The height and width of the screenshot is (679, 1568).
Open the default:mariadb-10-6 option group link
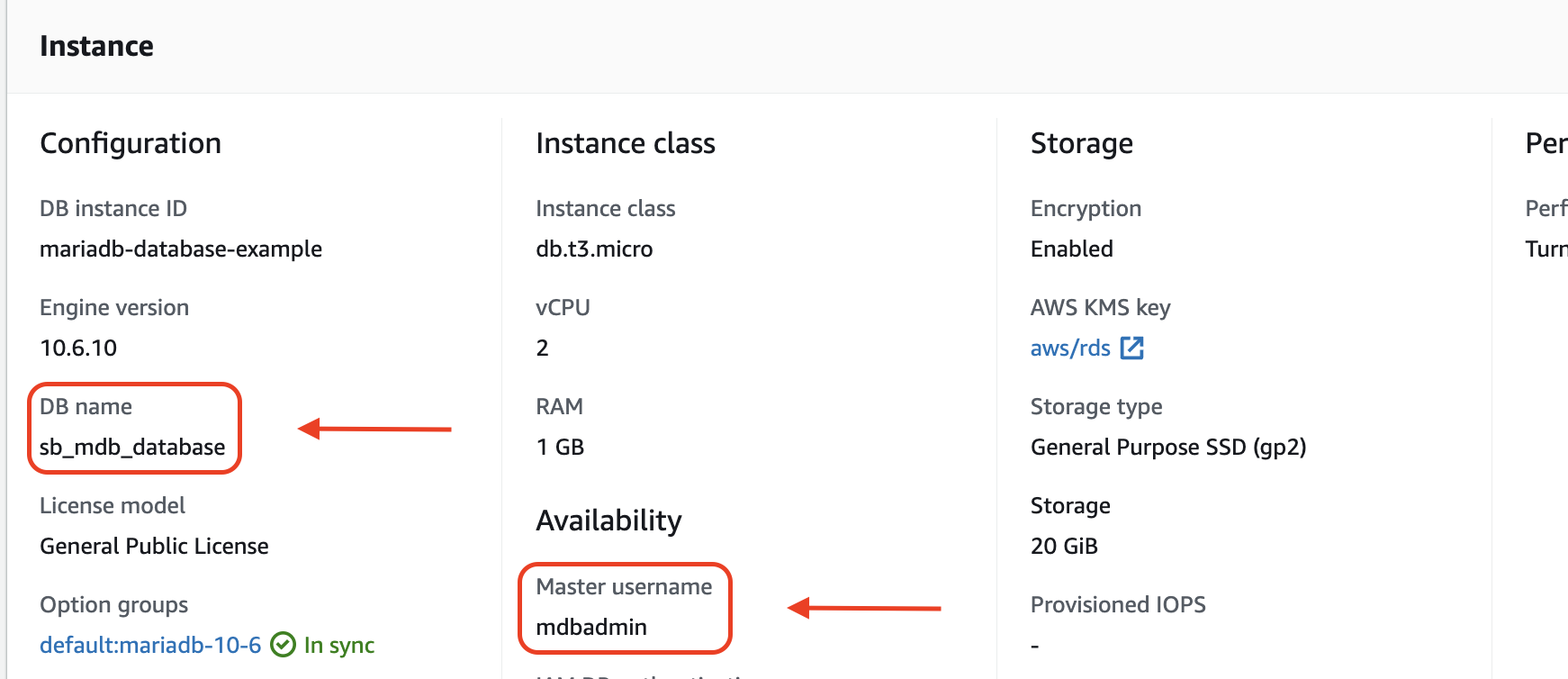click(x=150, y=645)
